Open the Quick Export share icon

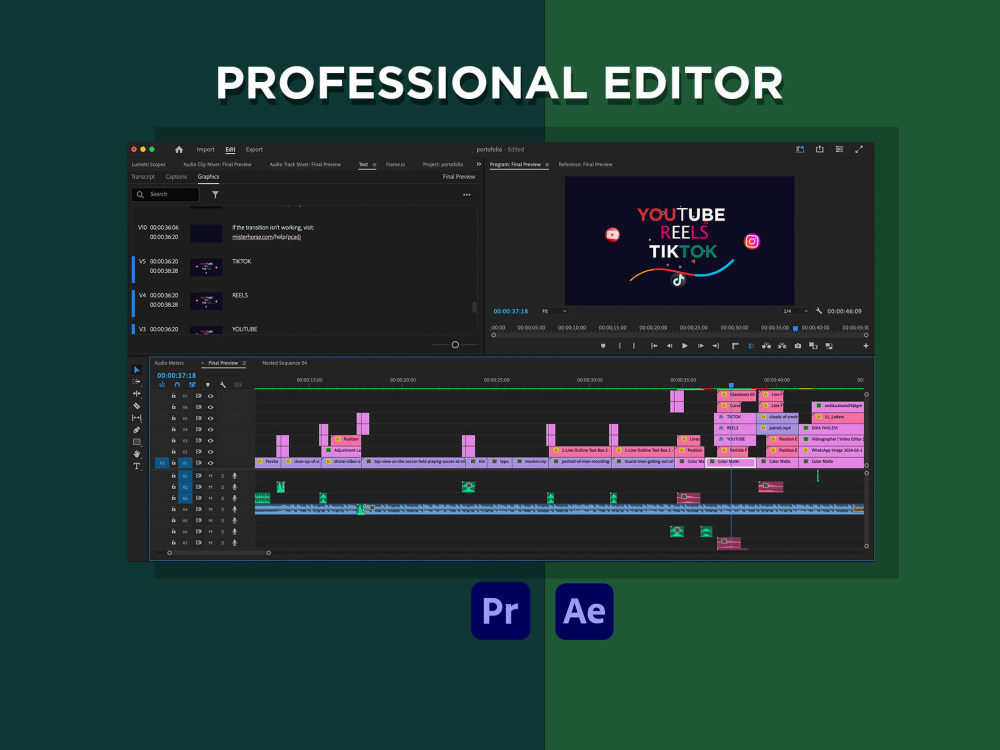[820, 149]
